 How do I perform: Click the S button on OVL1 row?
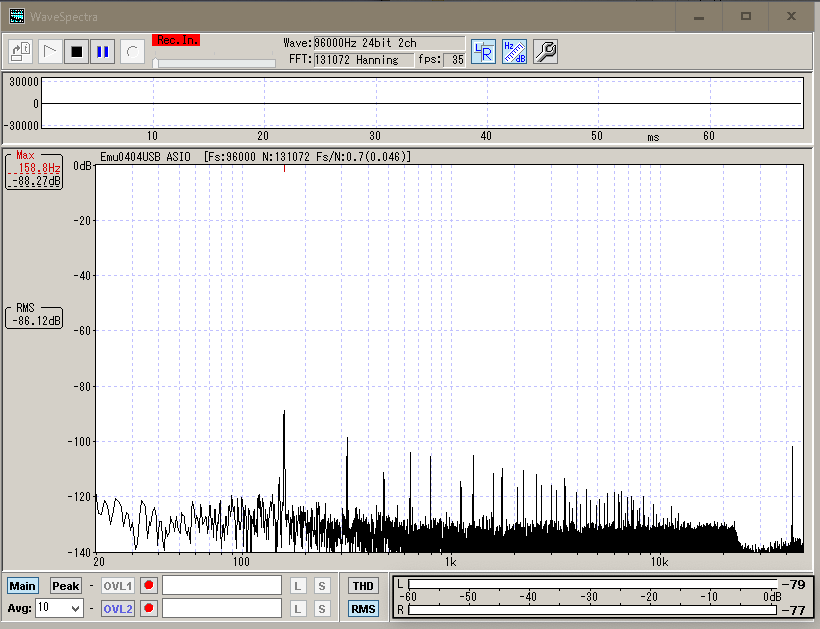pos(322,586)
